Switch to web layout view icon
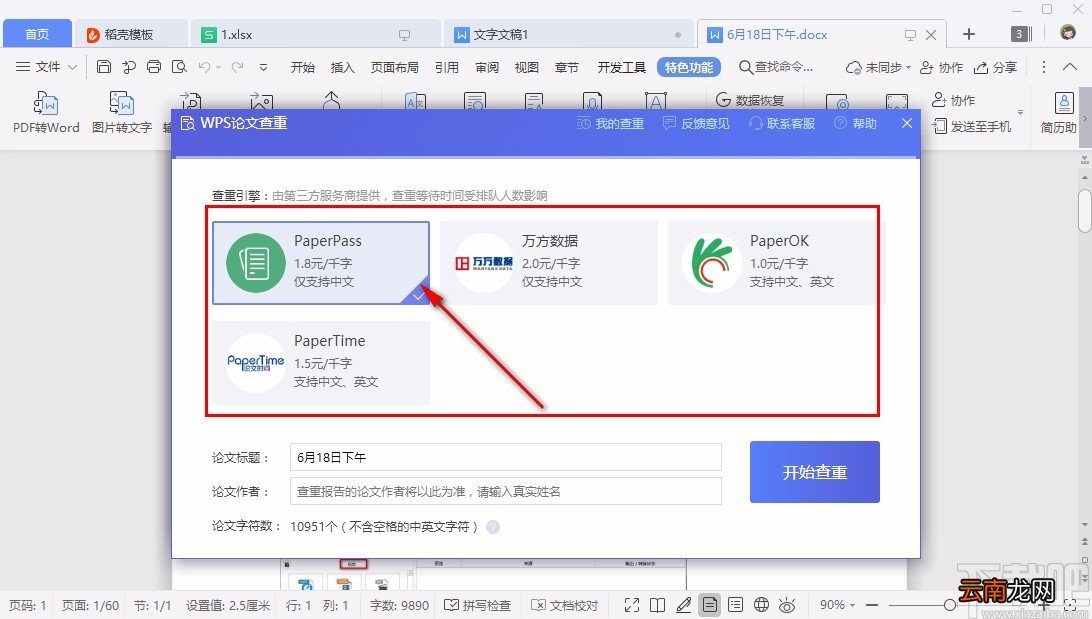Image resolution: width=1092 pixels, height=619 pixels. click(x=761, y=605)
